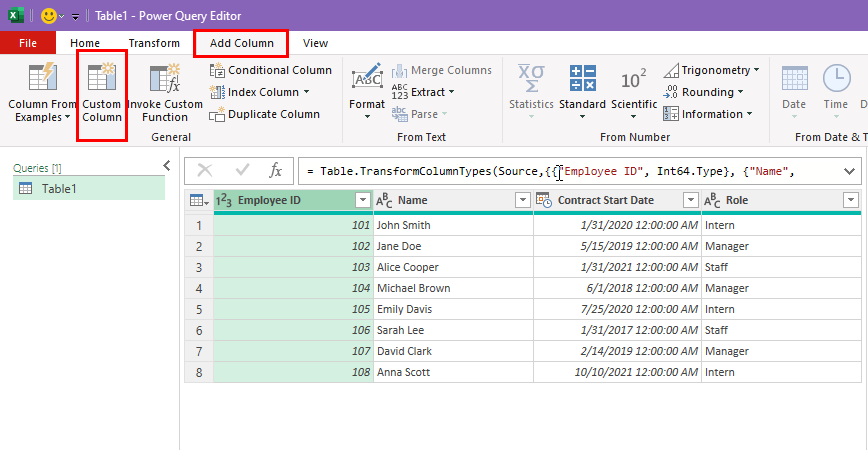This screenshot has width=868, height=450.
Task: Open the File tab
Action: tap(28, 43)
